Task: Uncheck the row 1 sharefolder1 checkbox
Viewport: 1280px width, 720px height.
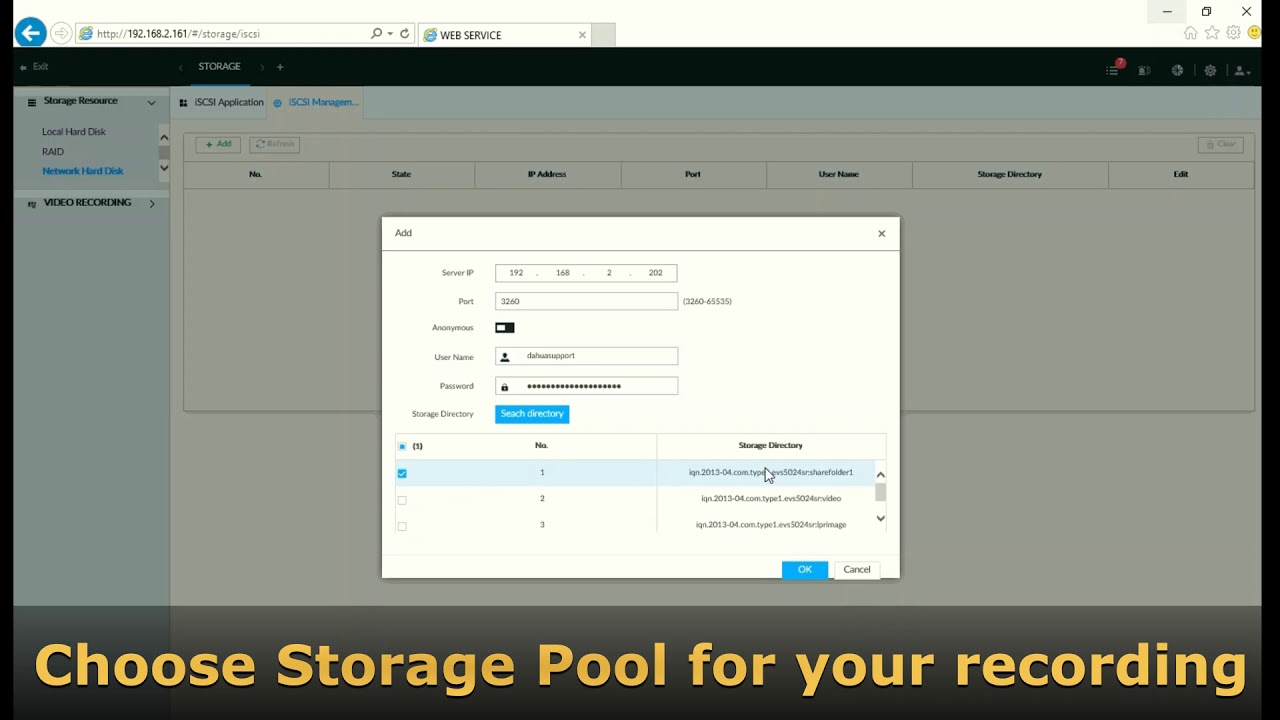Action: pos(402,473)
